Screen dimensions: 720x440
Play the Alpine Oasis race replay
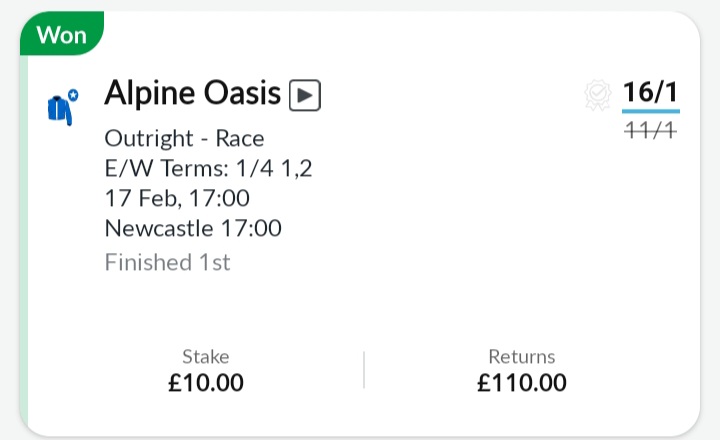305,95
